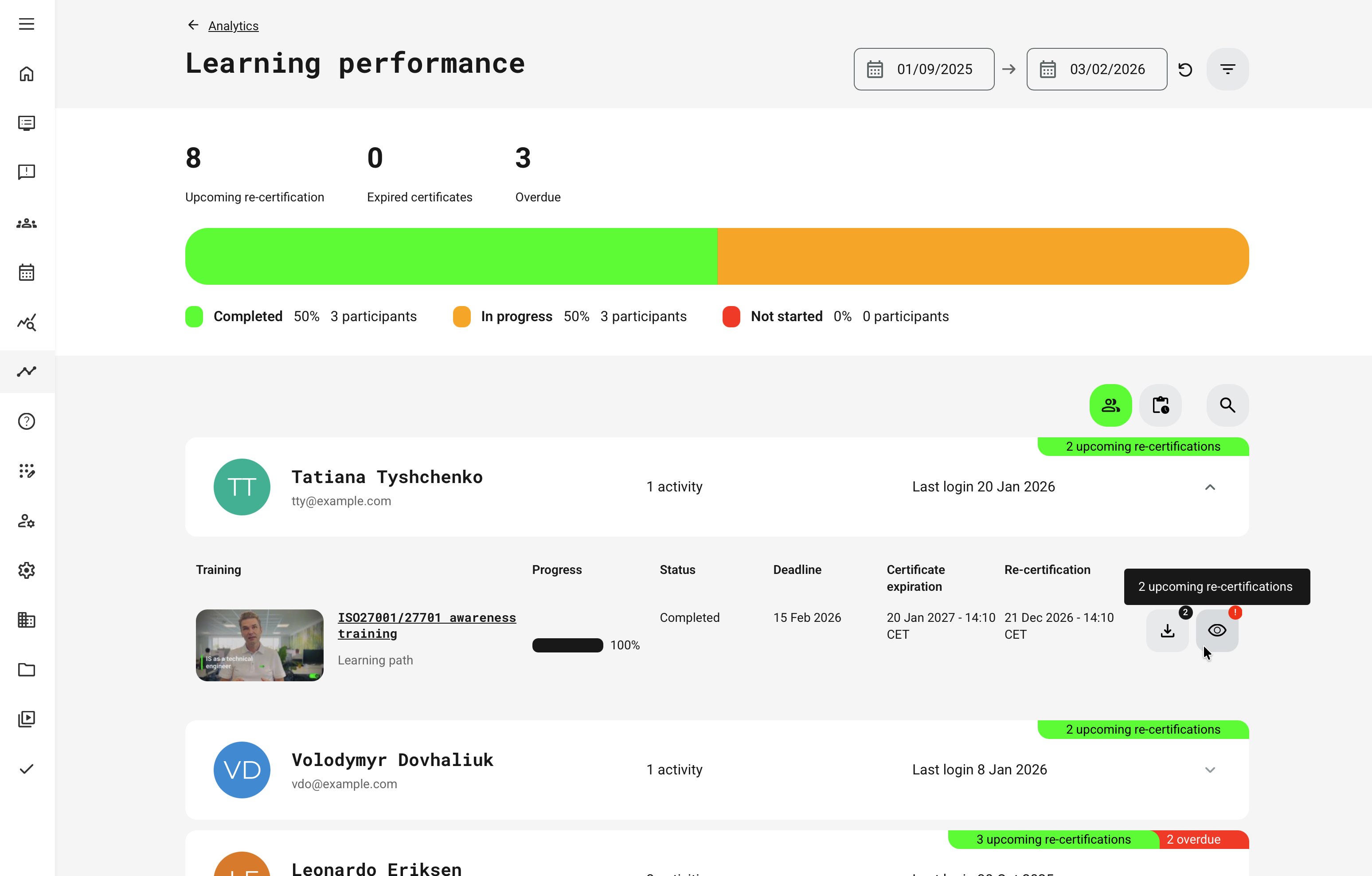Open the Calendar section in the sidebar
1372x876 pixels.
pos(27,272)
